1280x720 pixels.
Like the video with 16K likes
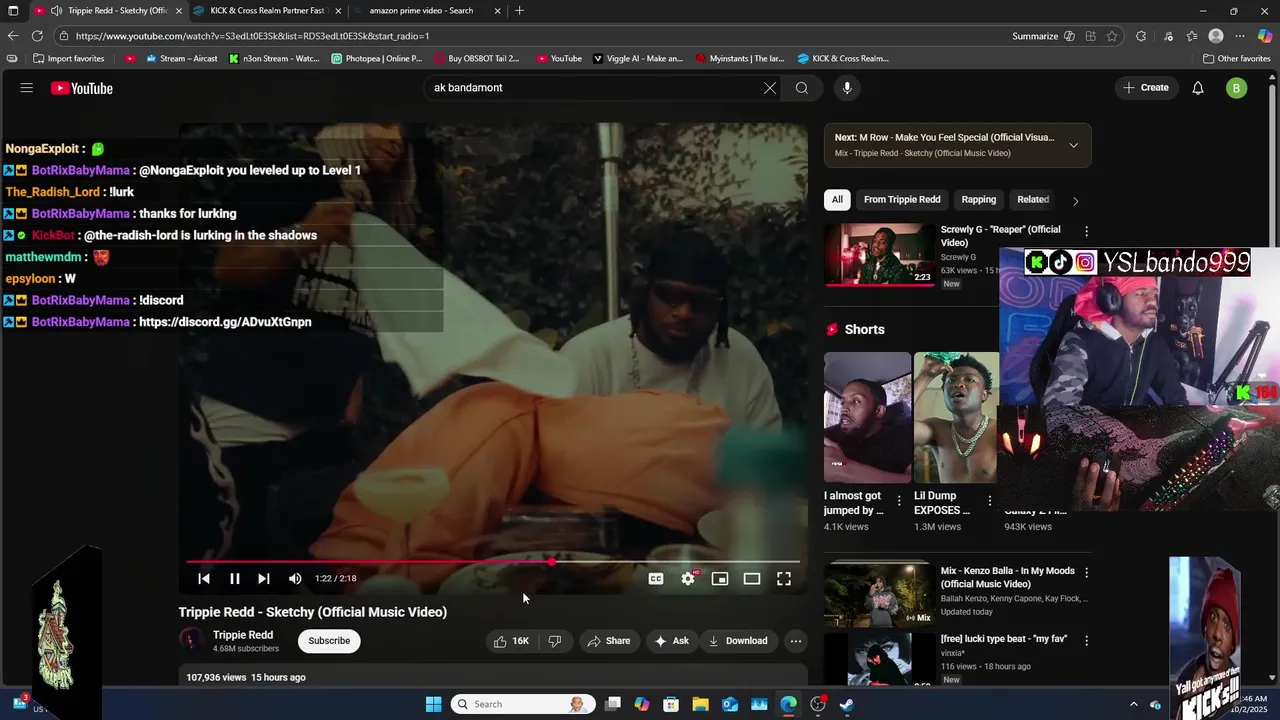click(511, 641)
